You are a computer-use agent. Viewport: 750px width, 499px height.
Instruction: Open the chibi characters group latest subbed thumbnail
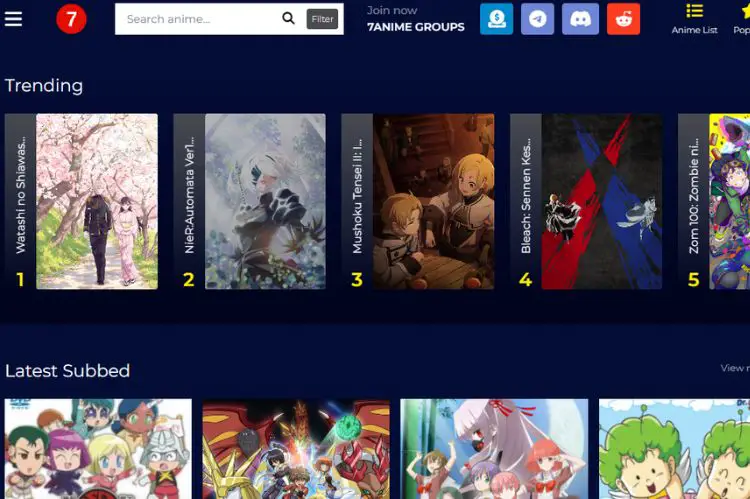coord(98,449)
